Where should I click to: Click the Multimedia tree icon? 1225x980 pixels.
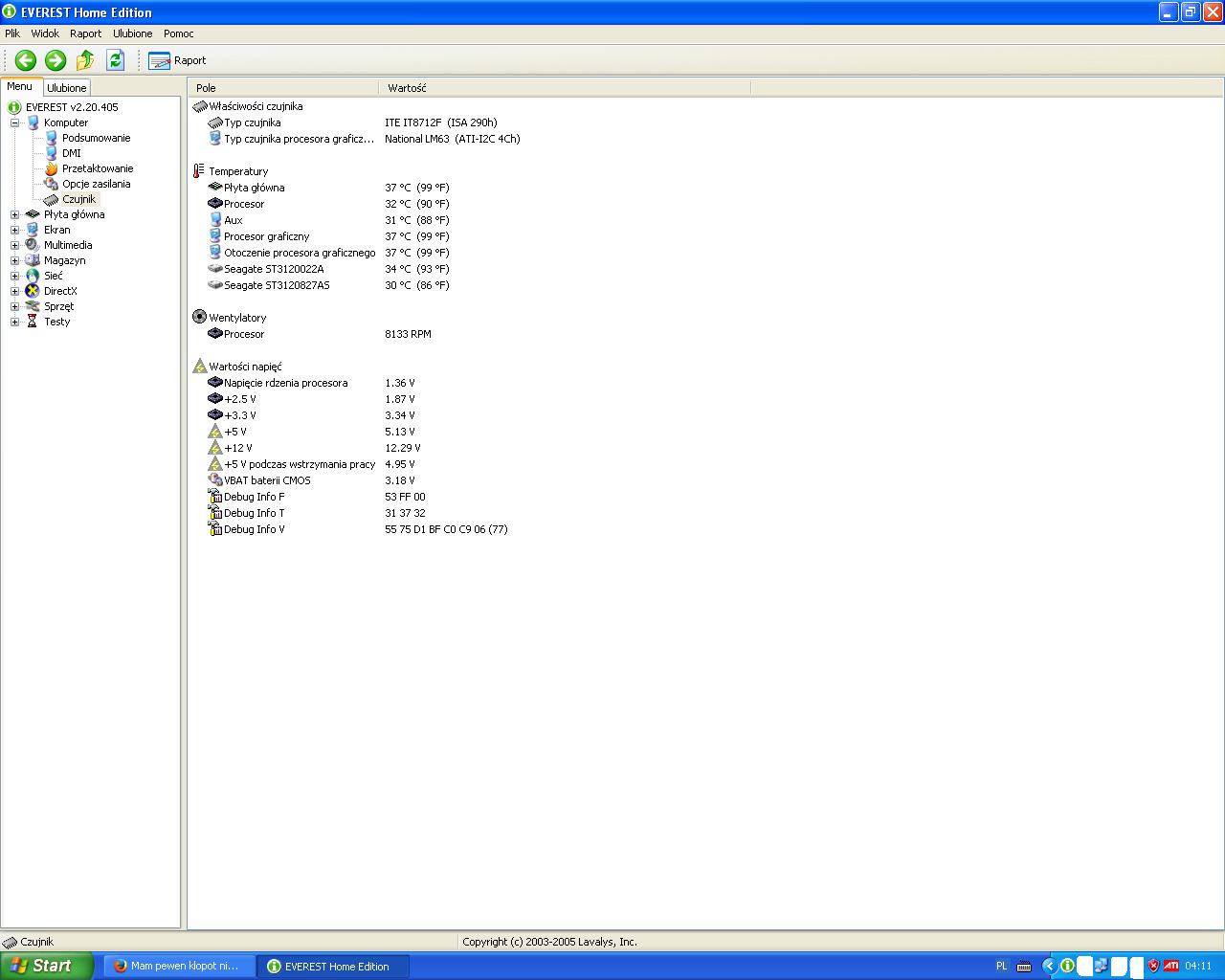click(33, 245)
